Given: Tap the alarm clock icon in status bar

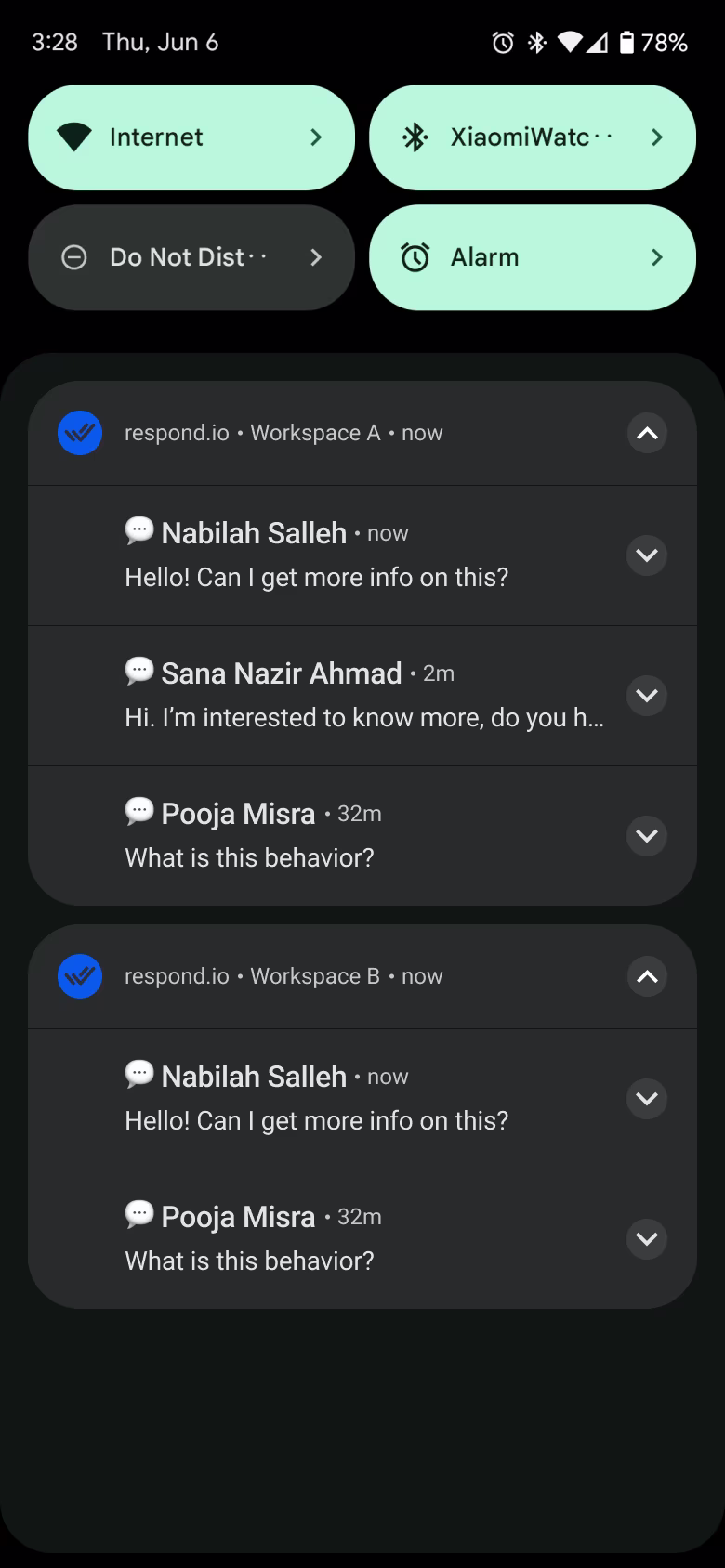Looking at the screenshot, I should pyautogui.click(x=503, y=42).
